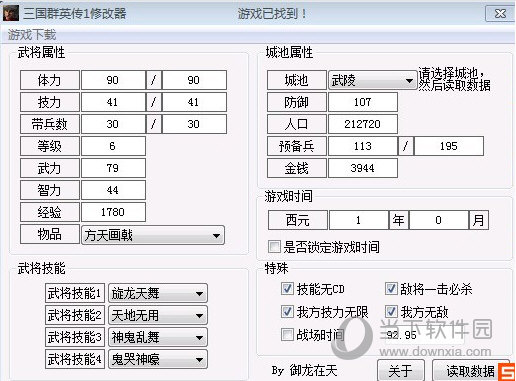Enable 战场时间 checkbox
This screenshot has width=516, height=381.
click(x=287, y=334)
